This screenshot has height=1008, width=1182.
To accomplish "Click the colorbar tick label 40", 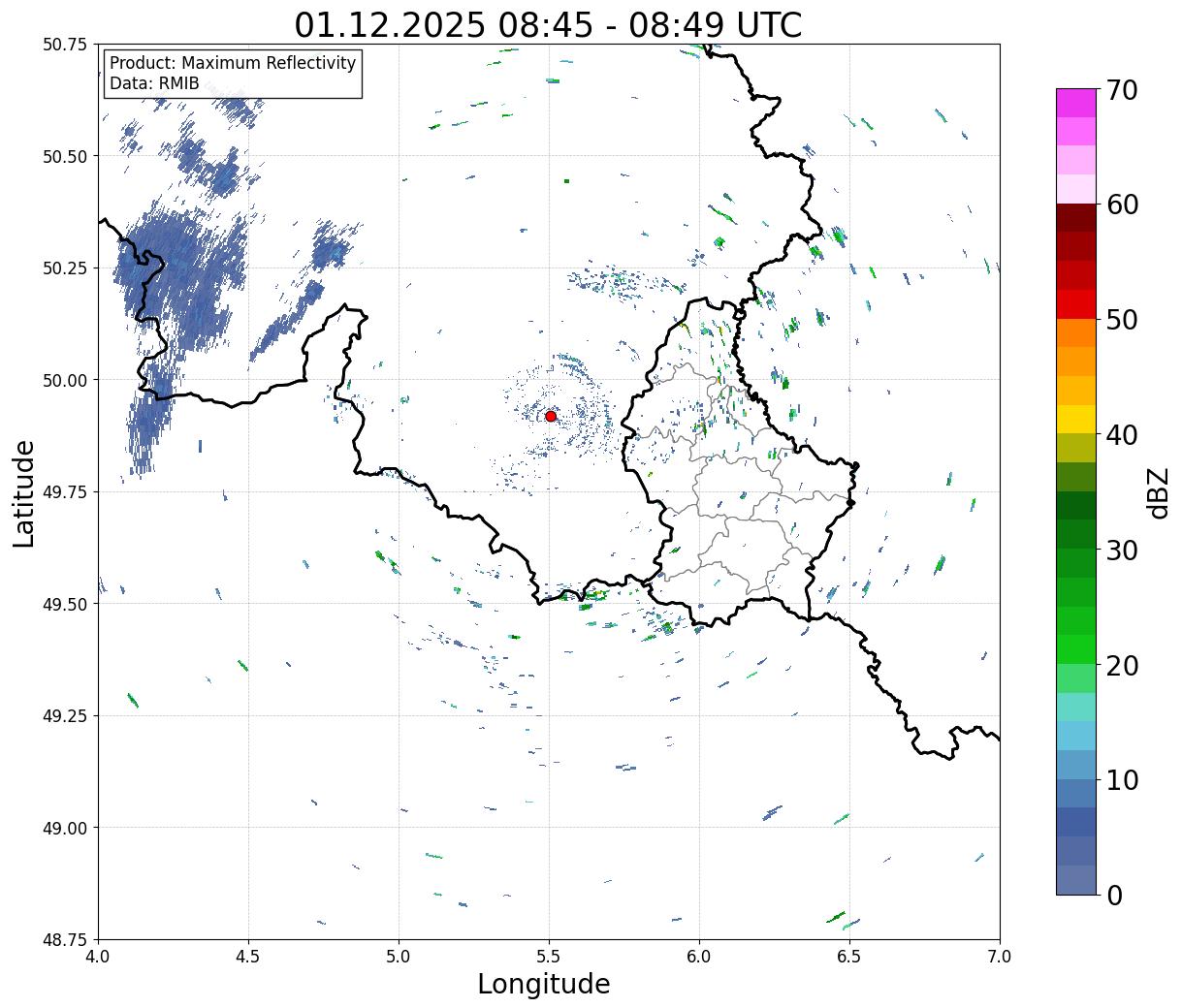I will (1122, 435).
